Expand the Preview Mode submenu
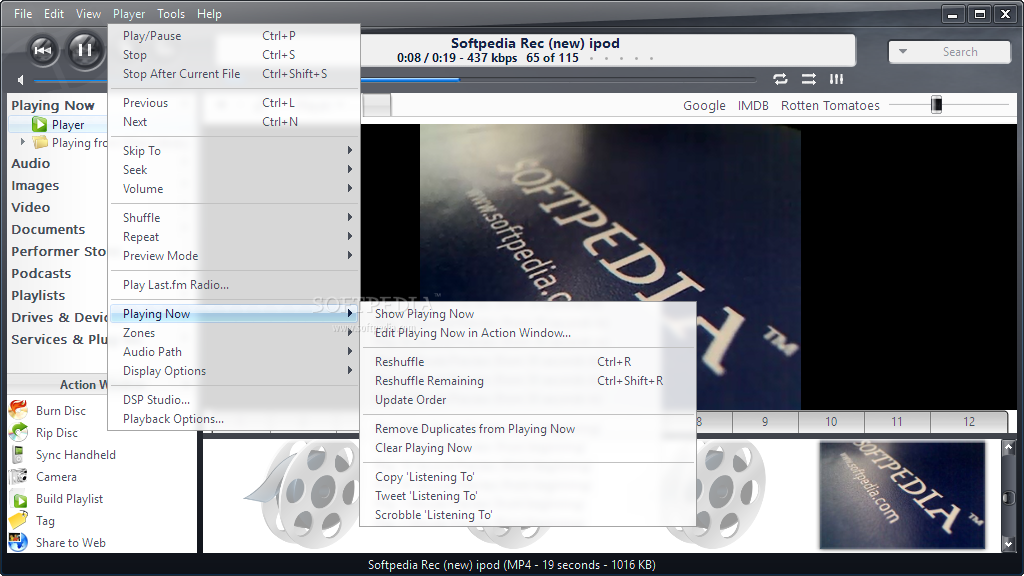This screenshot has width=1024, height=576. coord(235,255)
